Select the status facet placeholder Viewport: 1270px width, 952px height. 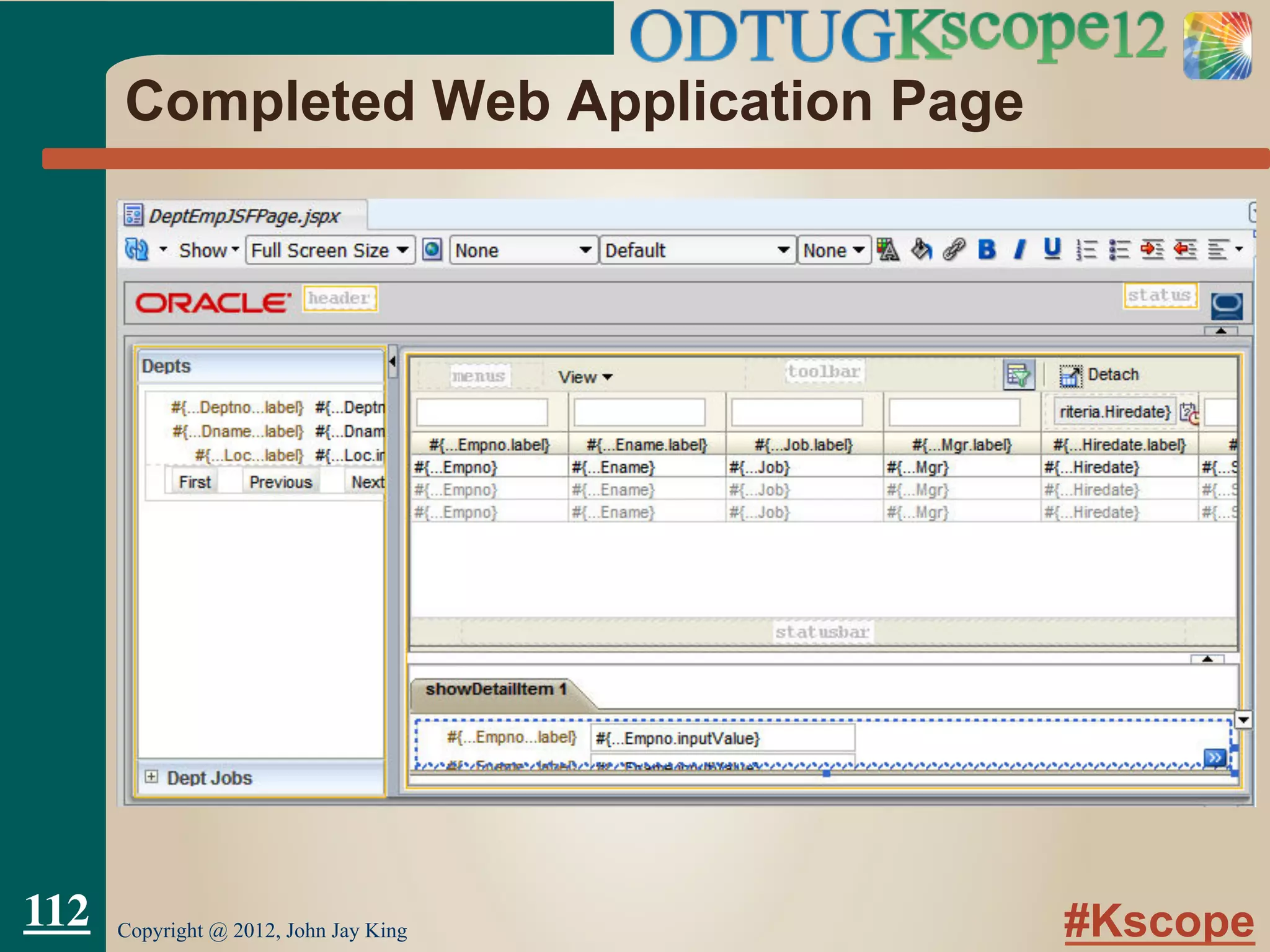pyautogui.click(x=1160, y=295)
